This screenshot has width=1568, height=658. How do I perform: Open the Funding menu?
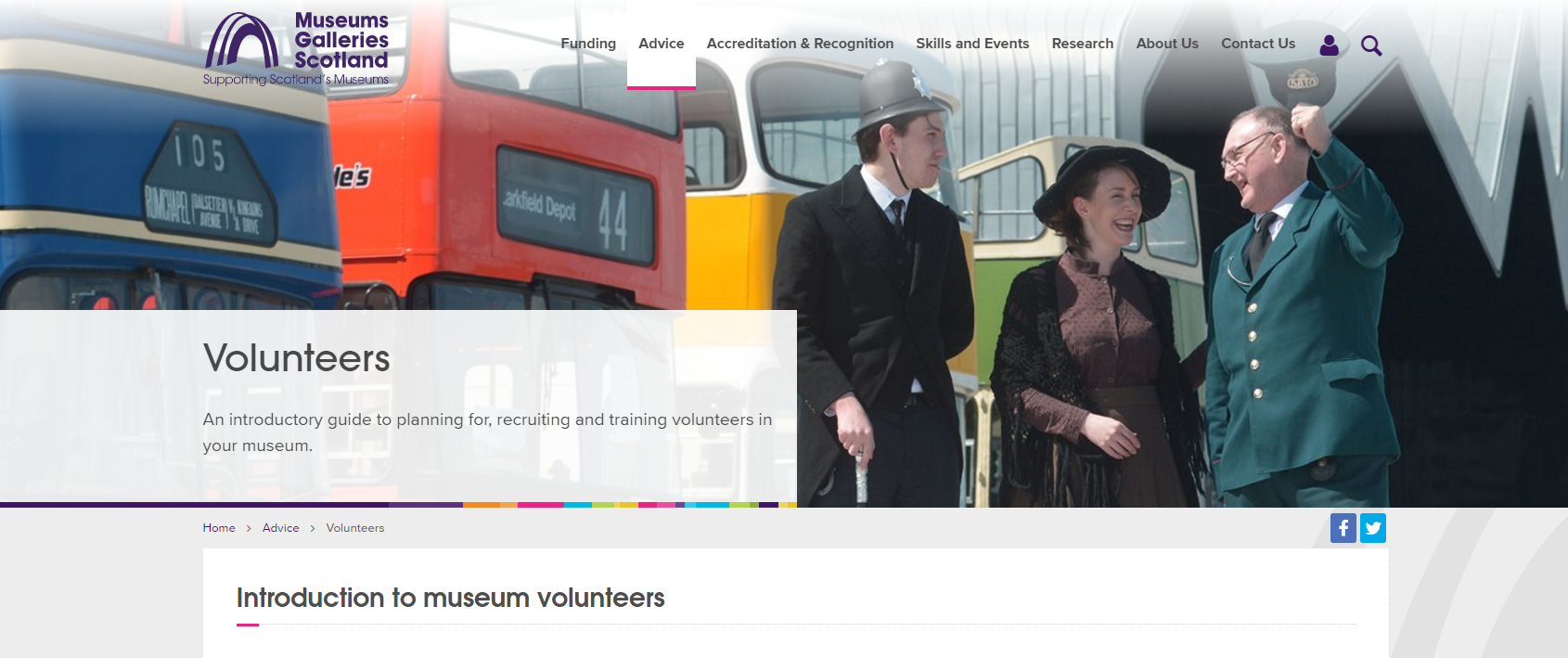click(x=588, y=44)
